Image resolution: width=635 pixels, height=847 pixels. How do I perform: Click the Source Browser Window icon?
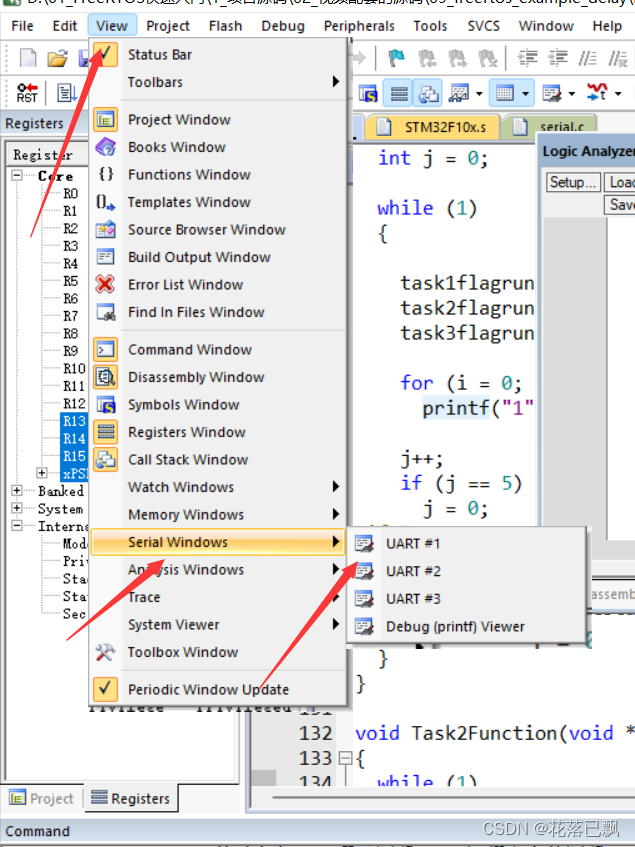click(x=105, y=229)
